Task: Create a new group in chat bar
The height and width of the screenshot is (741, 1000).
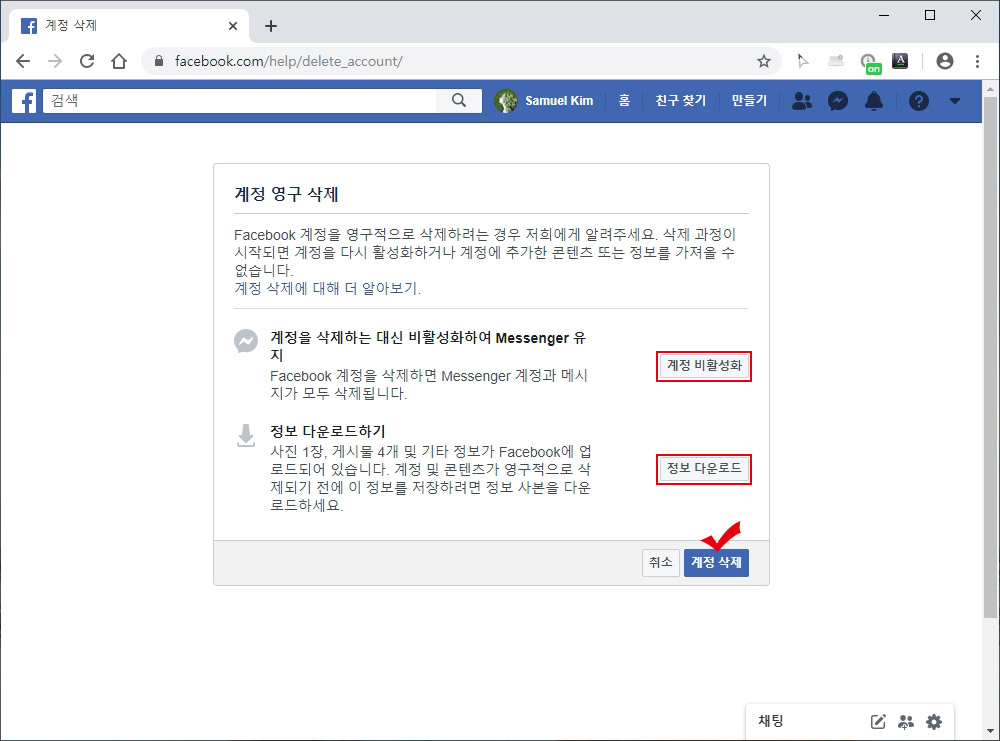Action: pos(906,722)
